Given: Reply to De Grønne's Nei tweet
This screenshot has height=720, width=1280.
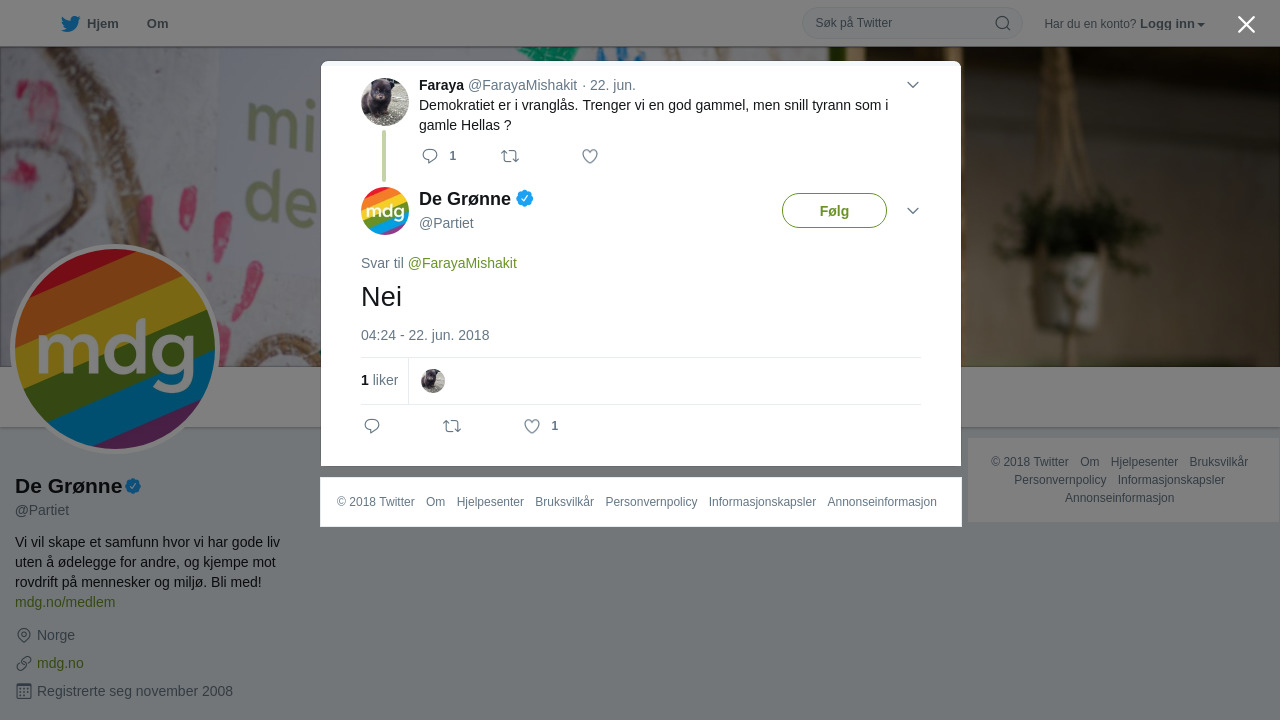Looking at the screenshot, I should pyautogui.click(x=372, y=426).
